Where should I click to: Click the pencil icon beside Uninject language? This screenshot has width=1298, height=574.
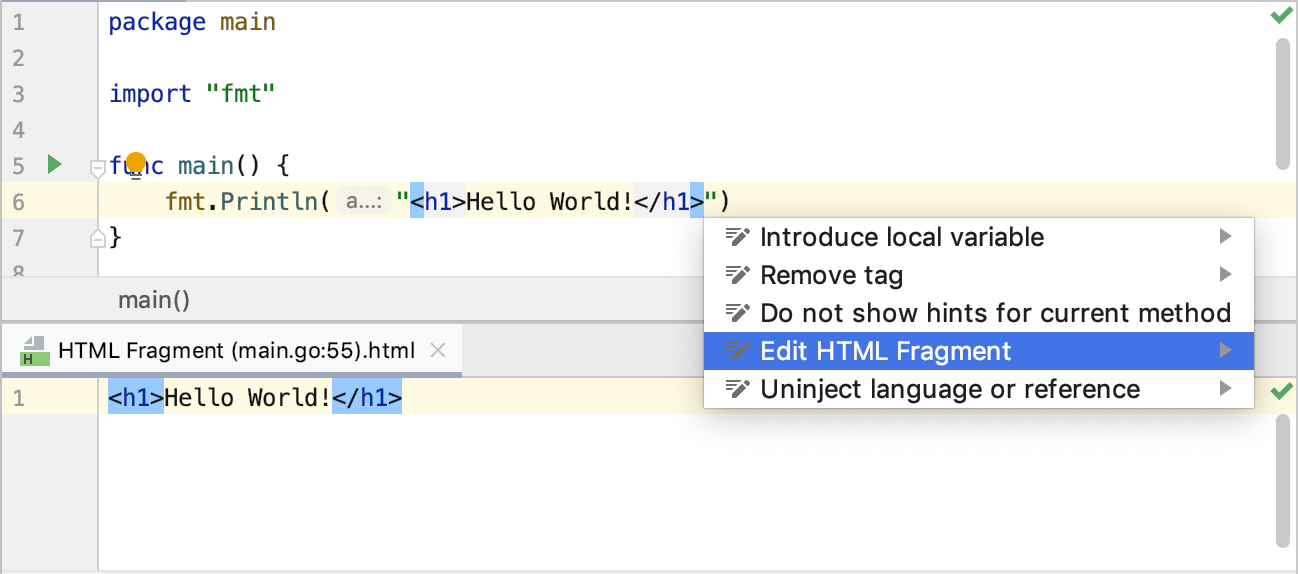tap(737, 389)
